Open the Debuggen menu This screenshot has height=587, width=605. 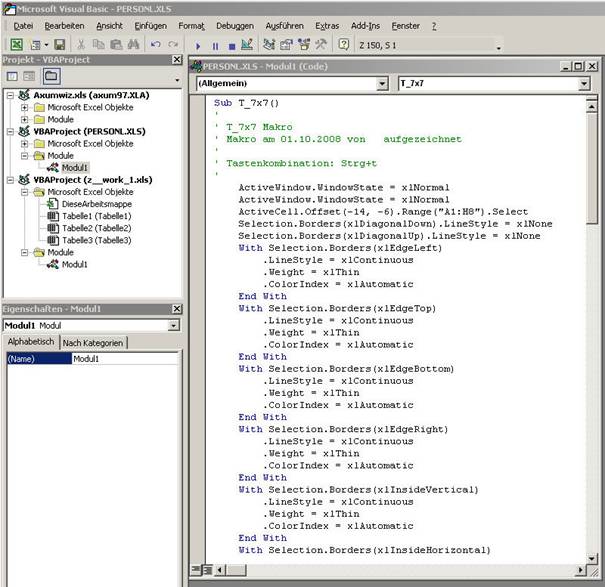tap(235, 24)
